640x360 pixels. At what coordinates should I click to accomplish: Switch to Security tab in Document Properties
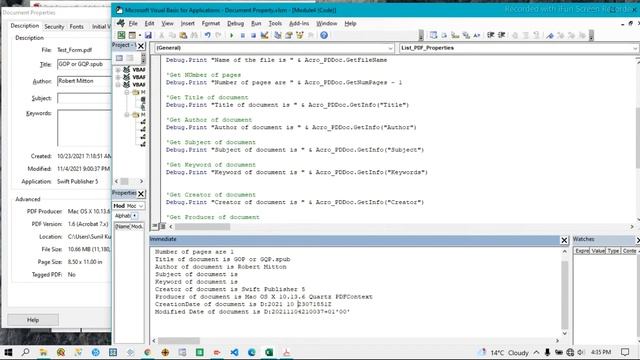54,27
